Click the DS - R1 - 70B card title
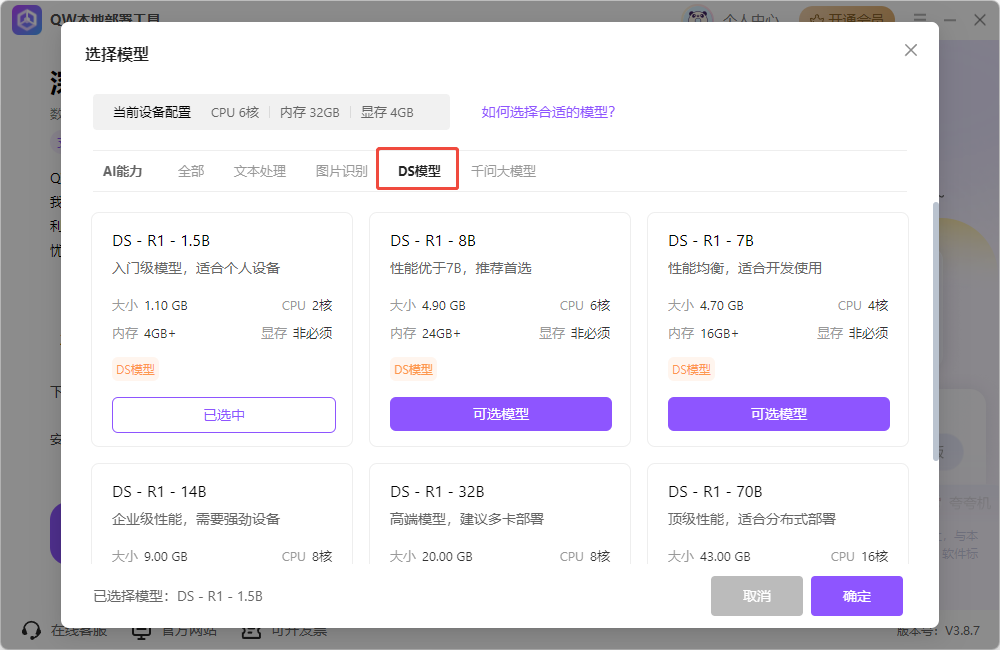 coord(716,492)
